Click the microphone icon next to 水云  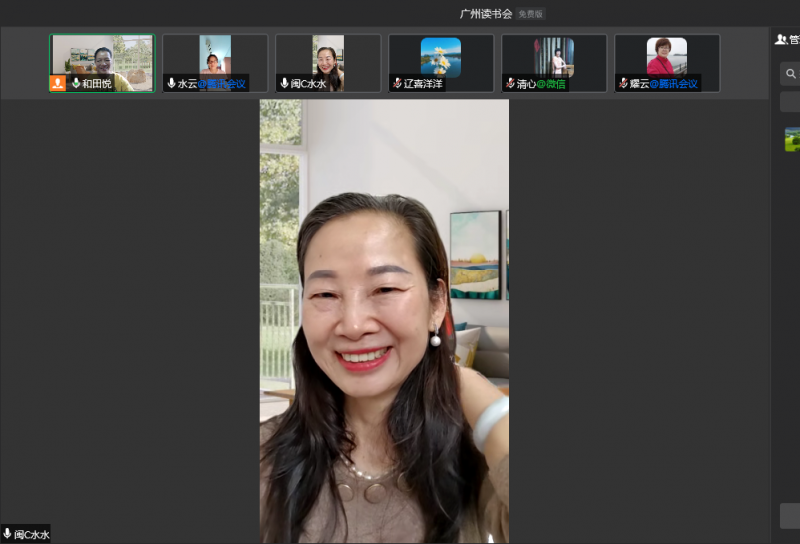point(171,84)
